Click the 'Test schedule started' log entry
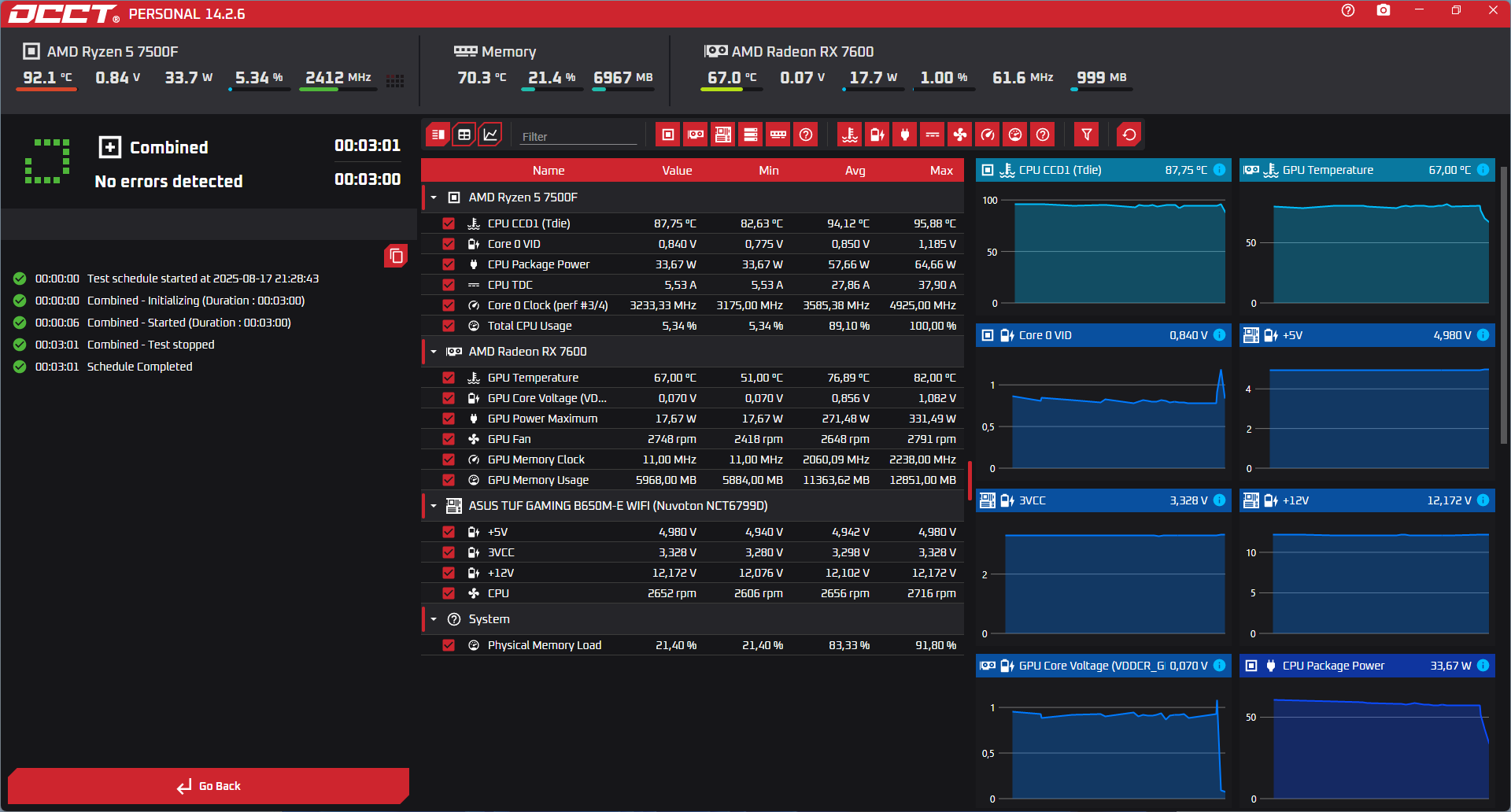1511x812 pixels. [203, 279]
